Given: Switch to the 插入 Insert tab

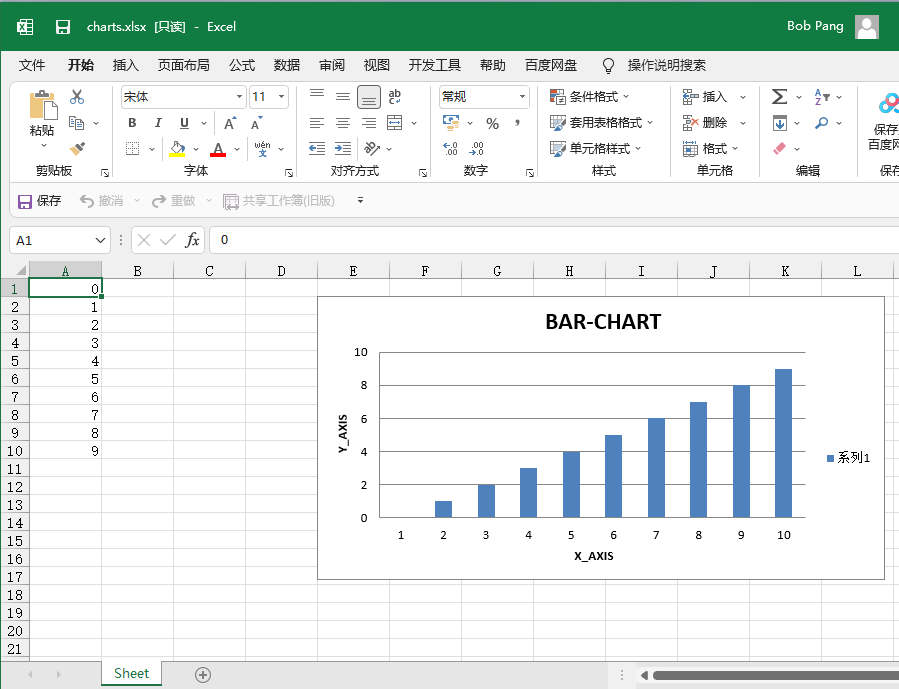Looking at the screenshot, I should (x=126, y=65).
